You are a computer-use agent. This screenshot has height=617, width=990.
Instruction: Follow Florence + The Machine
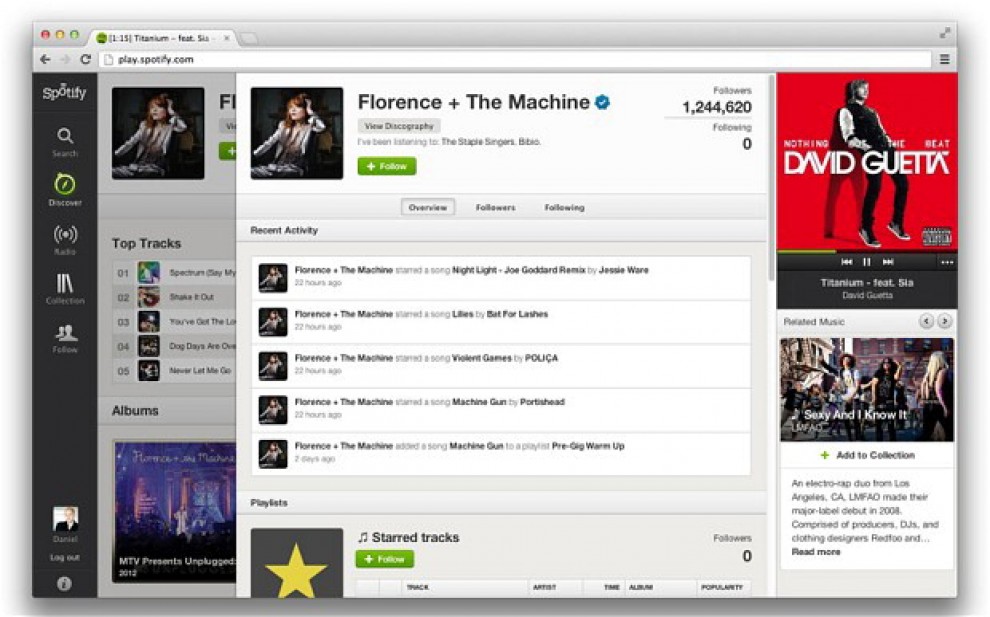(387, 166)
